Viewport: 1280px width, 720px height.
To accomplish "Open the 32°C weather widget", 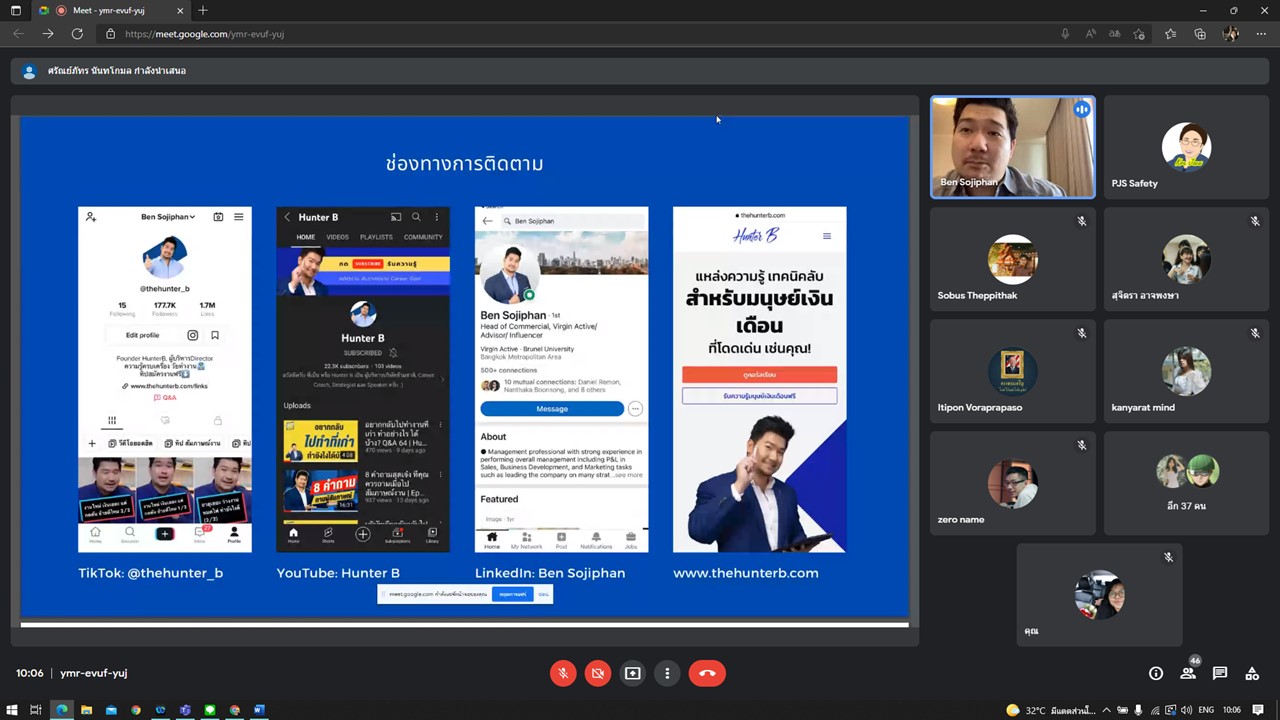I will pos(1050,710).
